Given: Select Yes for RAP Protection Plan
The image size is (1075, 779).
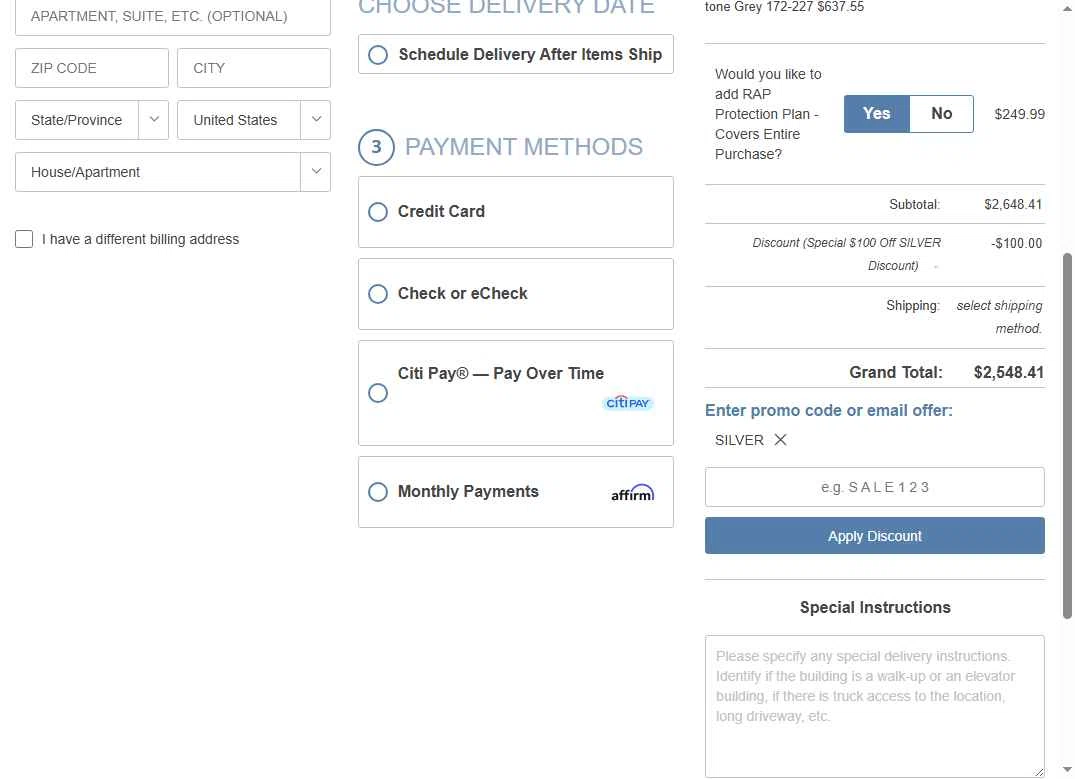Looking at the screenshot, I should tap(877, 114).
